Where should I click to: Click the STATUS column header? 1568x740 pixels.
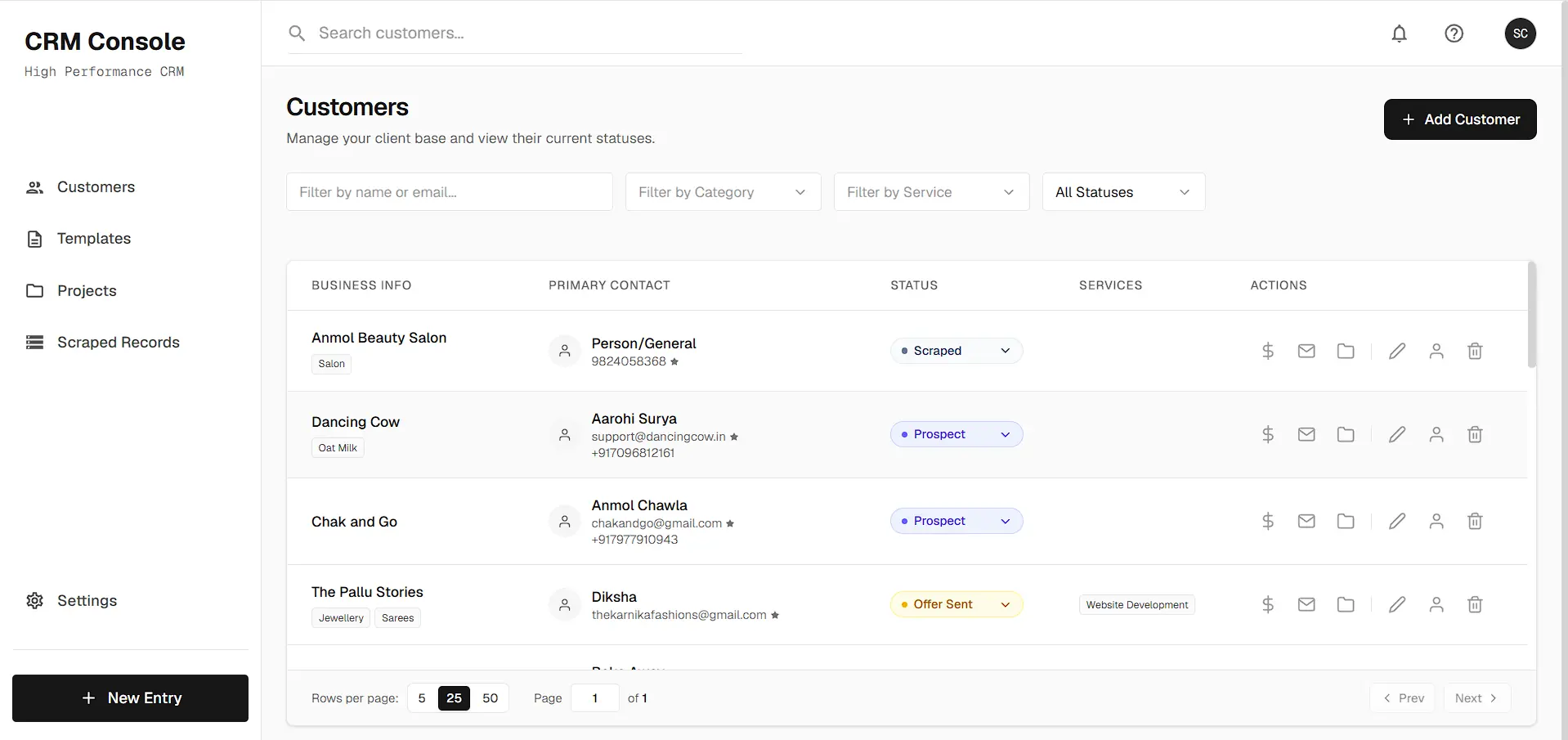click(914, 285)
